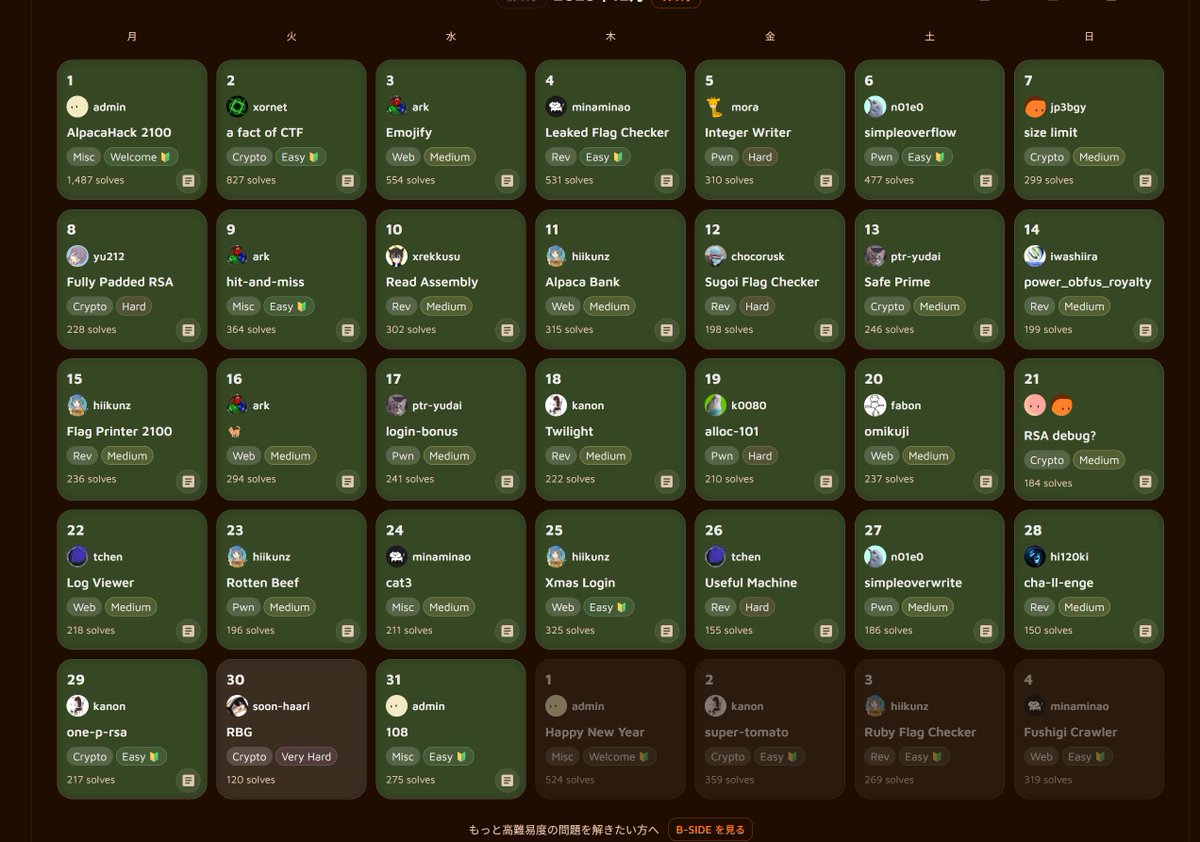Click hi120ki's avatar on cha-ll-enge card
This screenshot has width=1200, height=842.
[1034, 557]
